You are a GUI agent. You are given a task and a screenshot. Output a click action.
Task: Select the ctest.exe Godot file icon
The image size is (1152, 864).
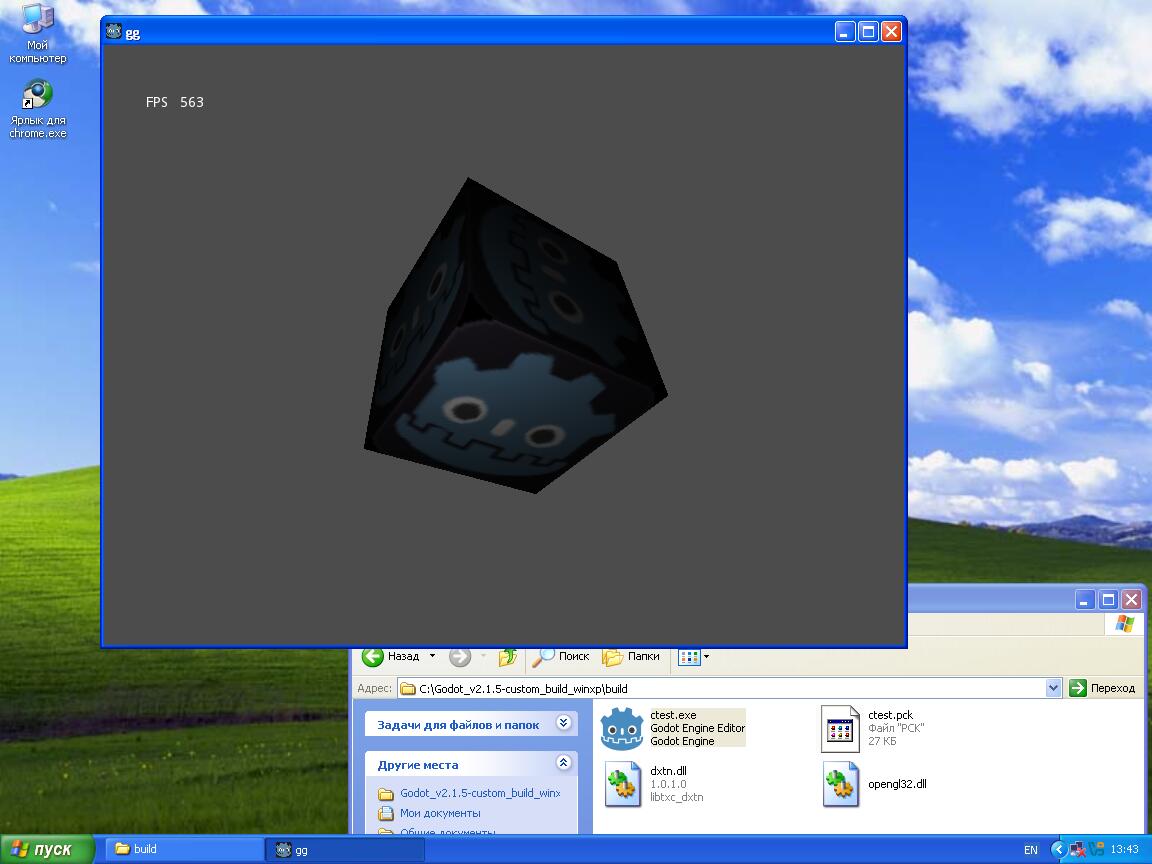(x=622, y=728)
